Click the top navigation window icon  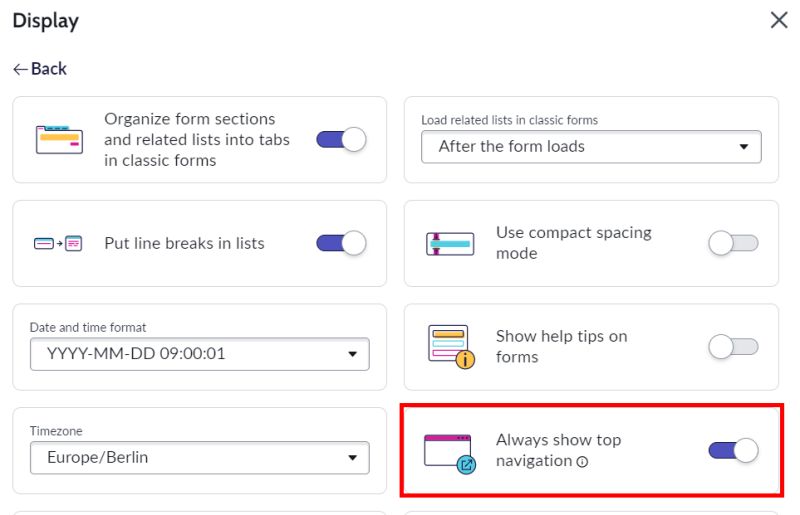click(450, 453)
